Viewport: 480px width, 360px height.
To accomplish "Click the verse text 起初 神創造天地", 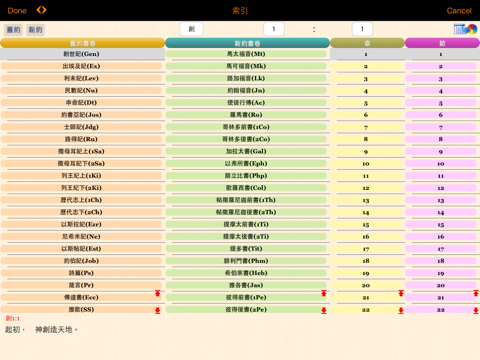I will point(41,330).
